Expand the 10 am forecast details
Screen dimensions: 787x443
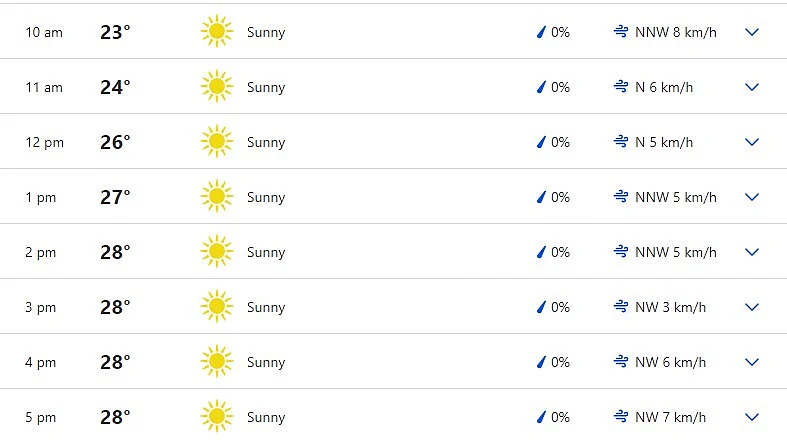point(753,32)
